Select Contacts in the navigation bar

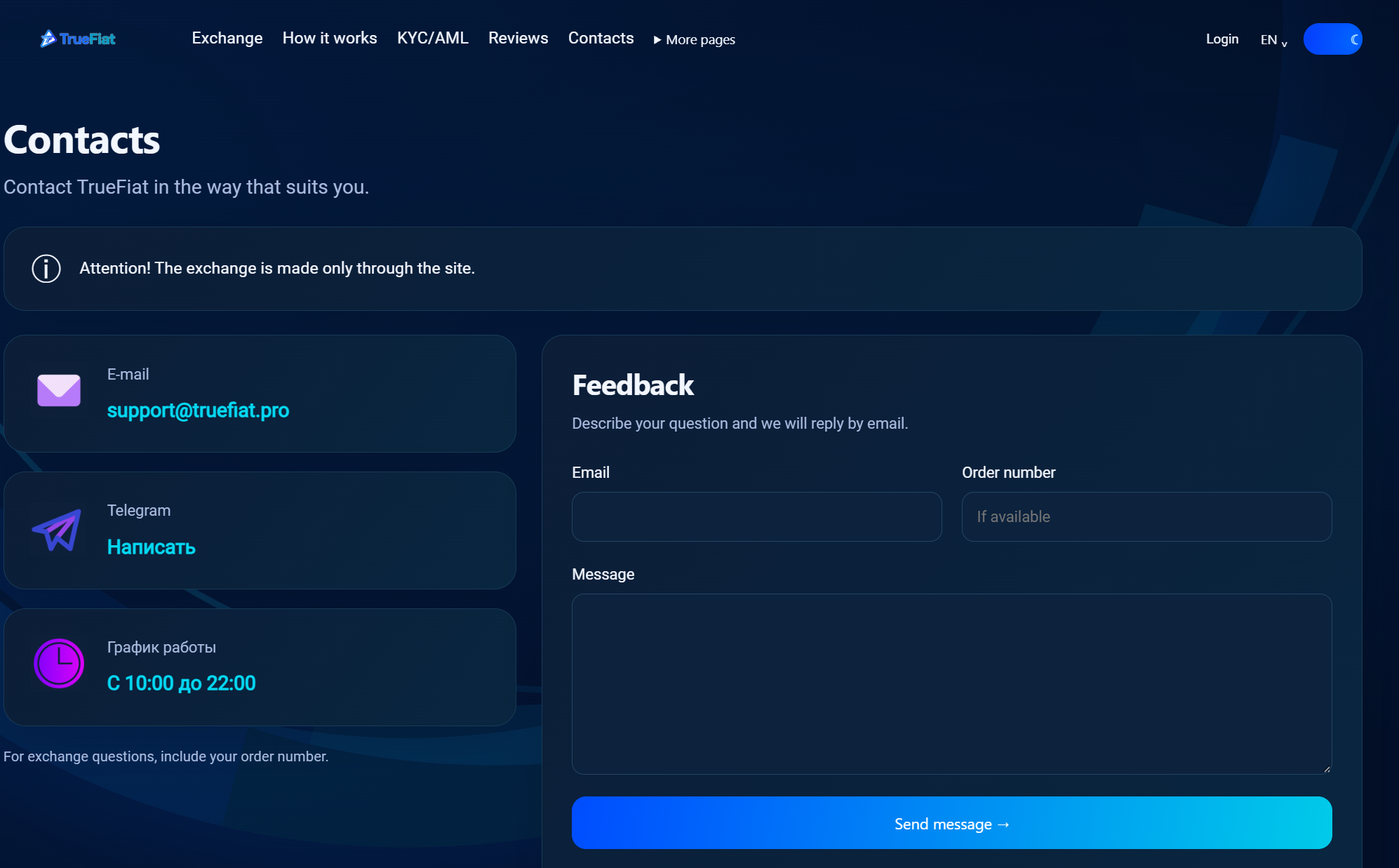coord(601,38)
